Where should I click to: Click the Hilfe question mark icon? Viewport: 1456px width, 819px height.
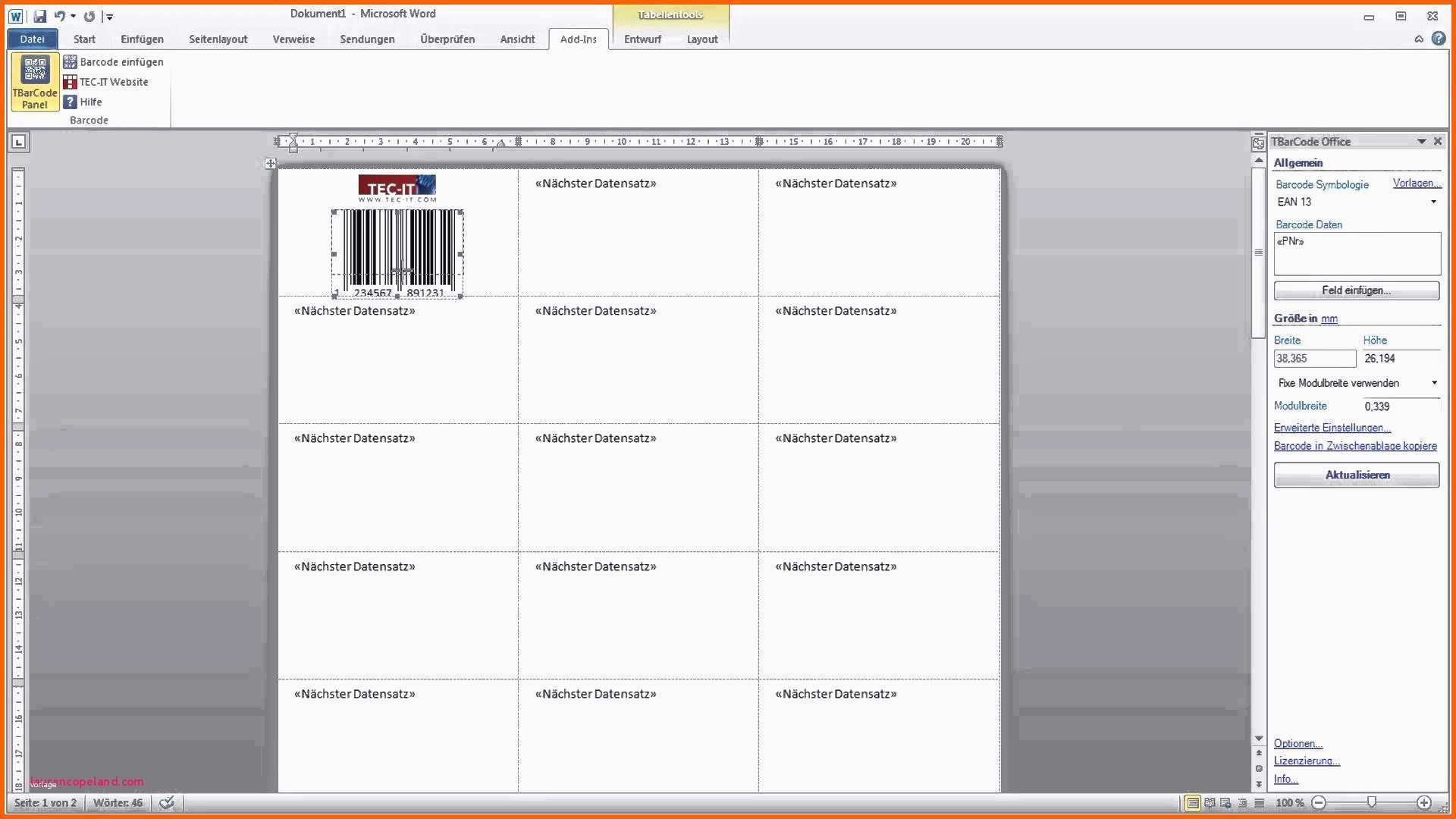pos(70,102)
